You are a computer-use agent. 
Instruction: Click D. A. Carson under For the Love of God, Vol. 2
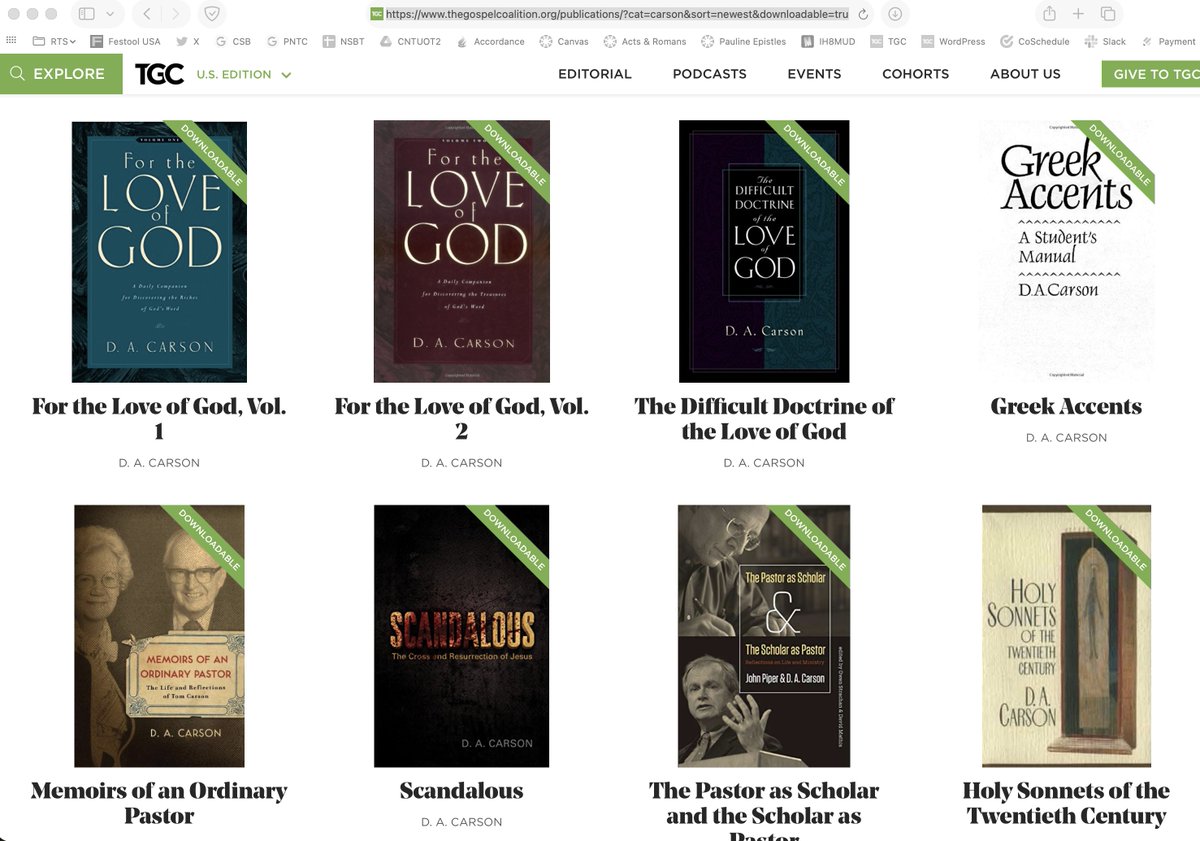point(461,463)
